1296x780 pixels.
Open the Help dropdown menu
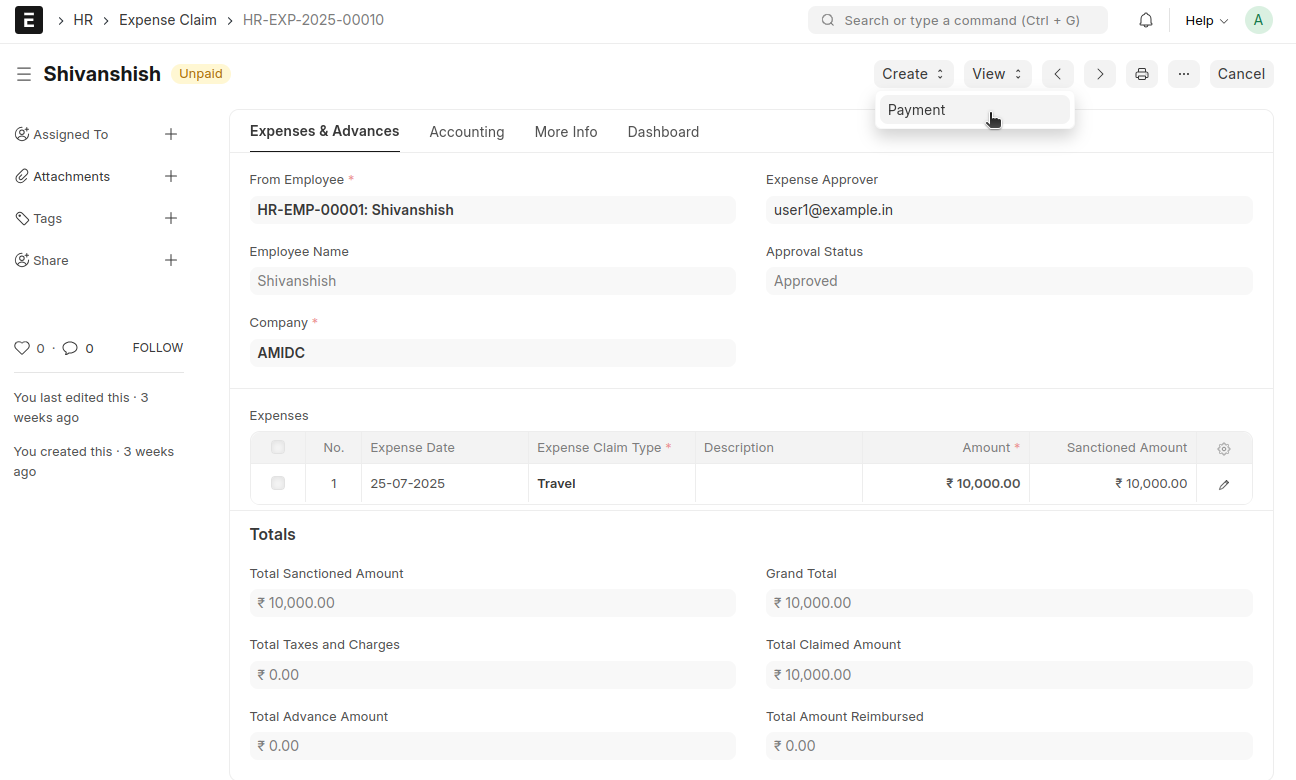click(1206, 20)
